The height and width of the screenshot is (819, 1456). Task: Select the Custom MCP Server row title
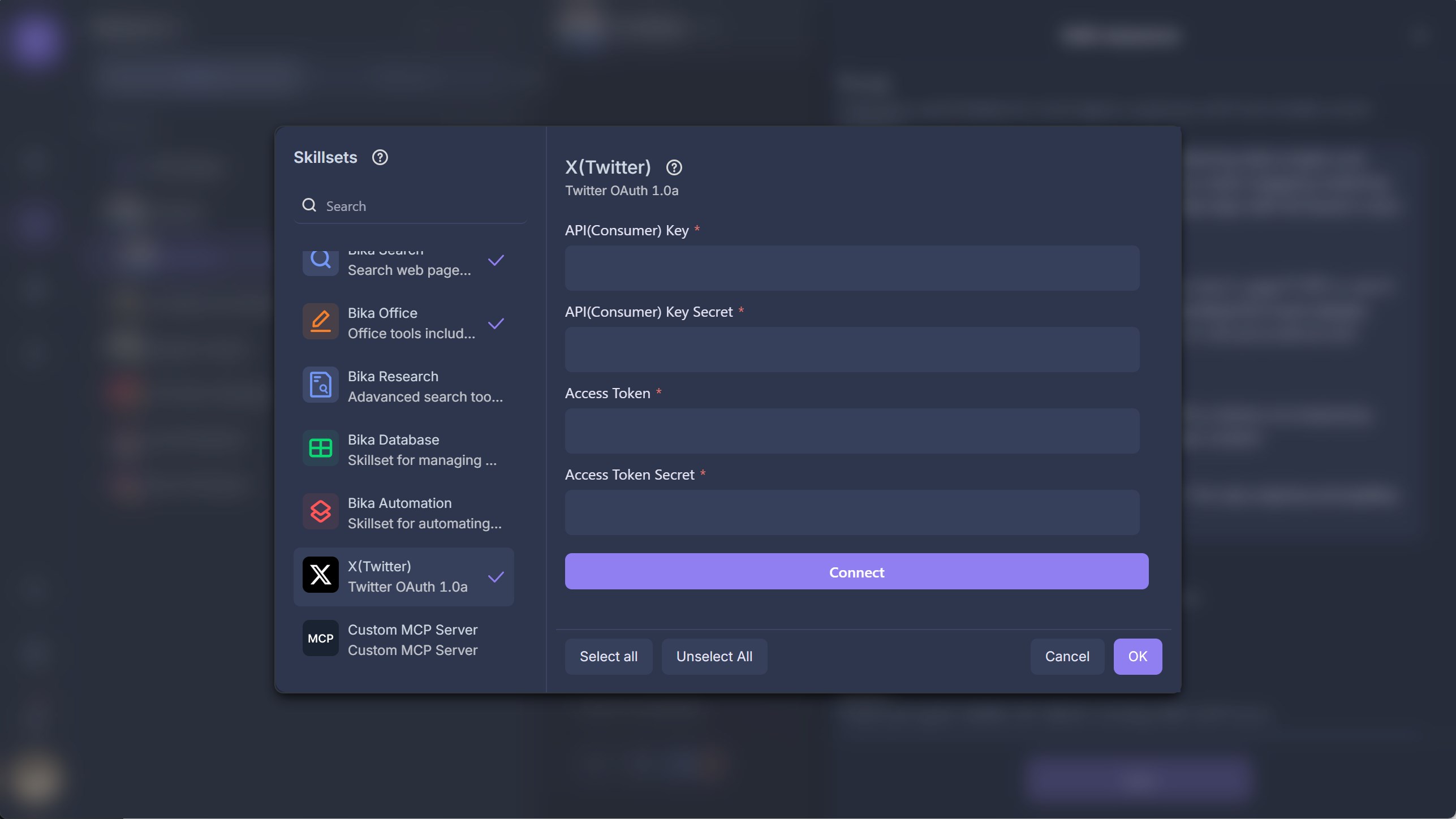pos(412,630)
